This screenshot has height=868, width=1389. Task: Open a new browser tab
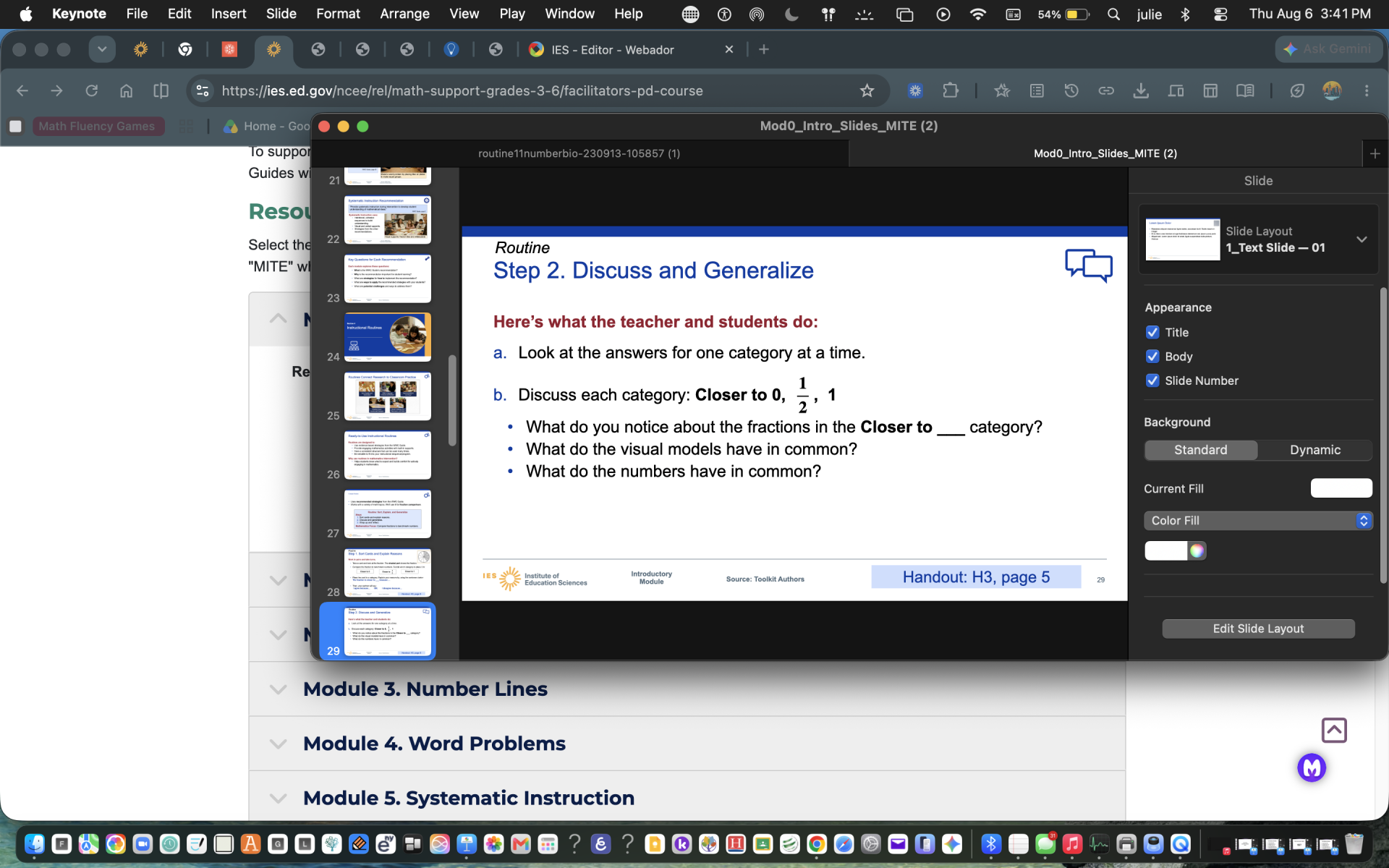pos(764,49)
